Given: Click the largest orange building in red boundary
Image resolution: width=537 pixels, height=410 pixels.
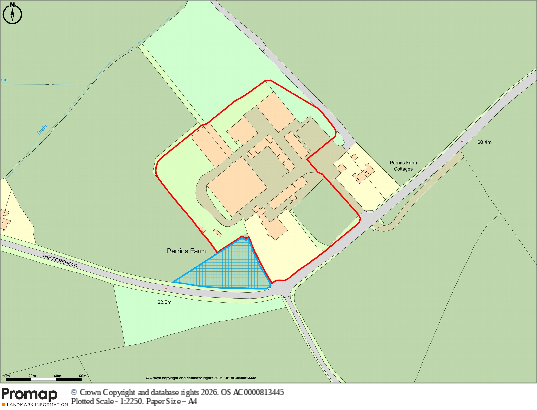Looking at the screenshot, I should click(x=237, y=187).
